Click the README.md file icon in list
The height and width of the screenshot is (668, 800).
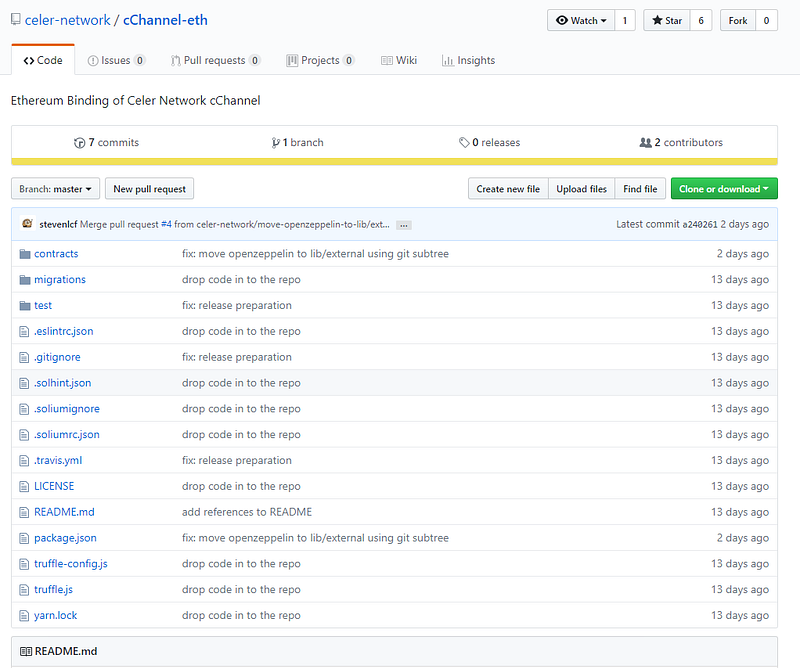click(24, 512)
